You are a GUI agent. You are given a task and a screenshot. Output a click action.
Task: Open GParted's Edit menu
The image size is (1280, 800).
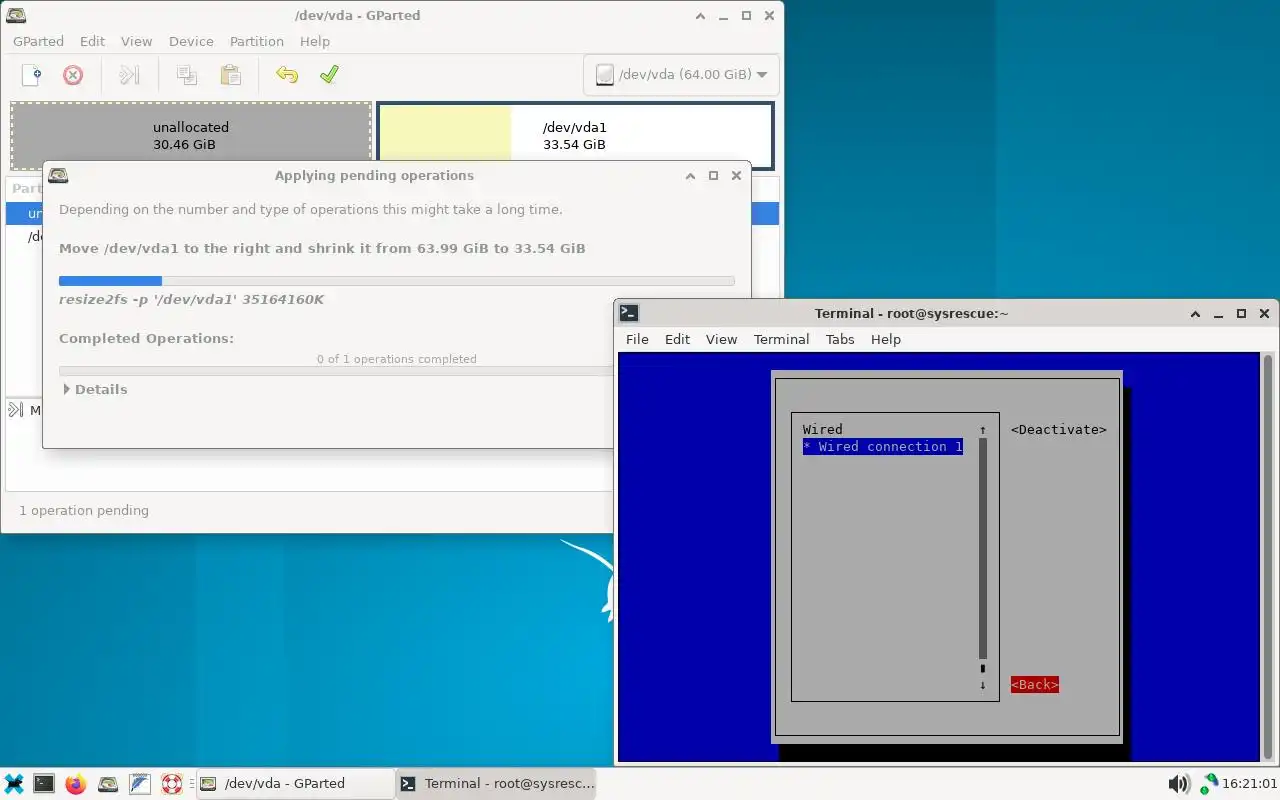[x=93, y=41]
